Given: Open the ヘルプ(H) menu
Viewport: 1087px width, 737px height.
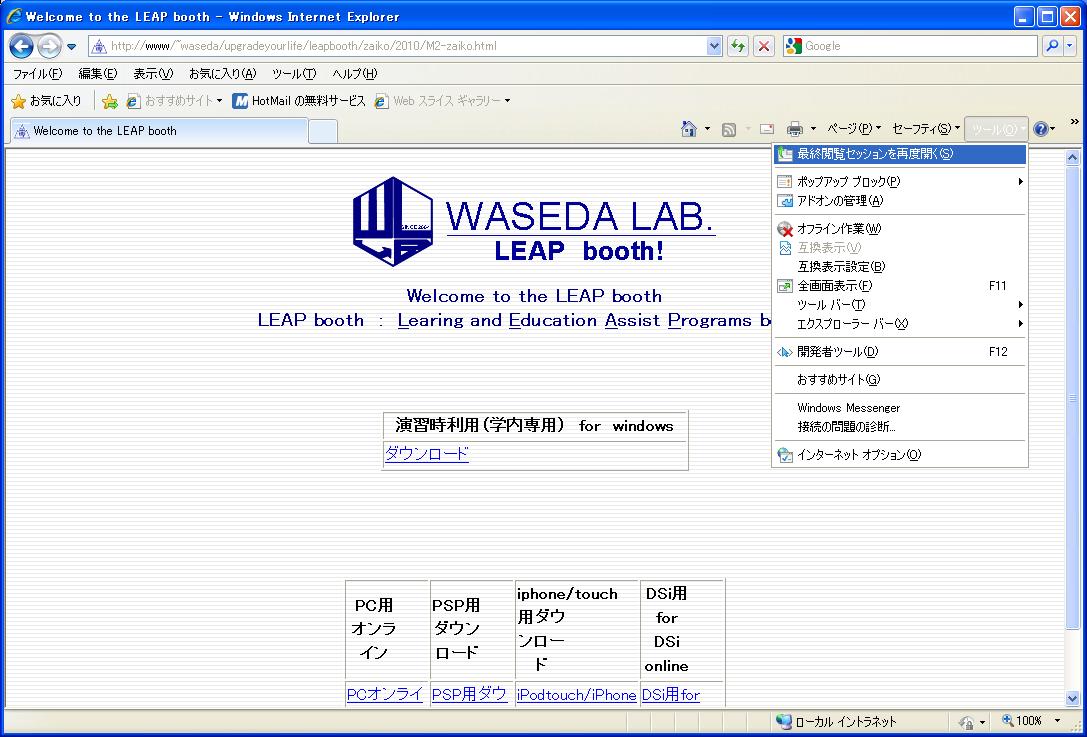Looking at the screenshot, I should 355,73.
